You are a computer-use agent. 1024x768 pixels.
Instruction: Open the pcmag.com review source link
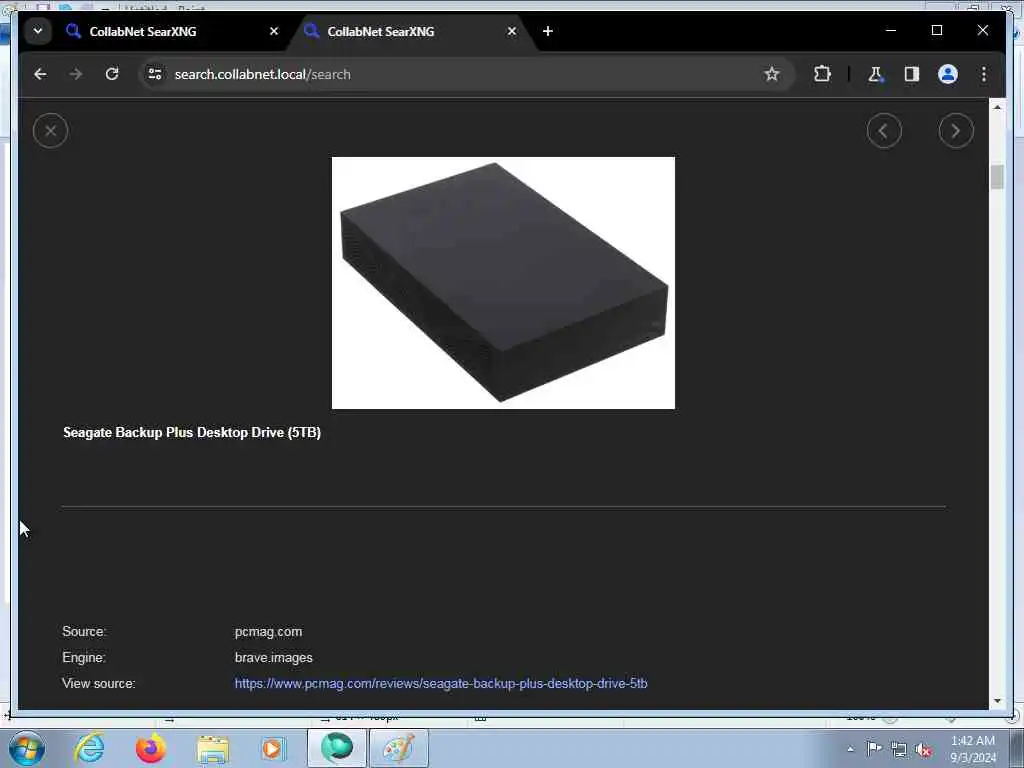click(441, 683)
